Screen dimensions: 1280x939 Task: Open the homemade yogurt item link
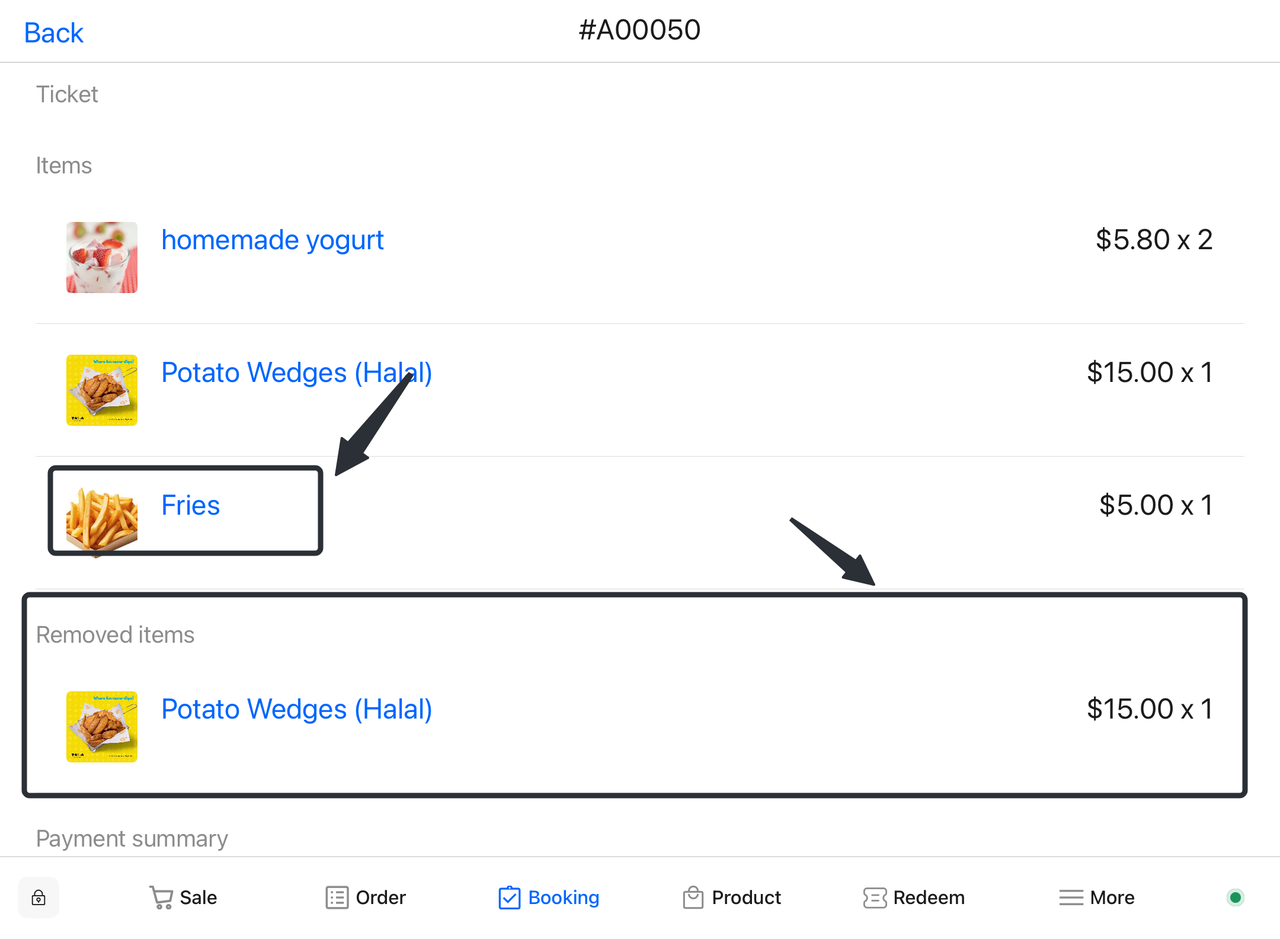272,240
